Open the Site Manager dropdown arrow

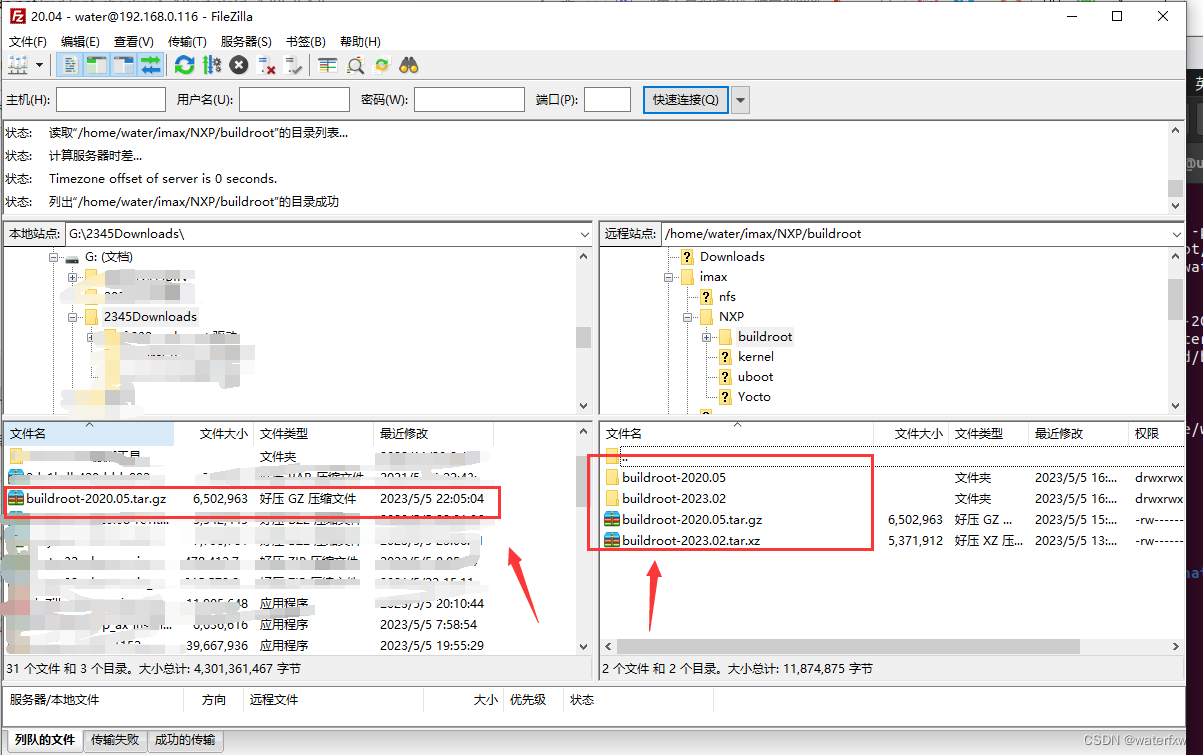(40, 65)
